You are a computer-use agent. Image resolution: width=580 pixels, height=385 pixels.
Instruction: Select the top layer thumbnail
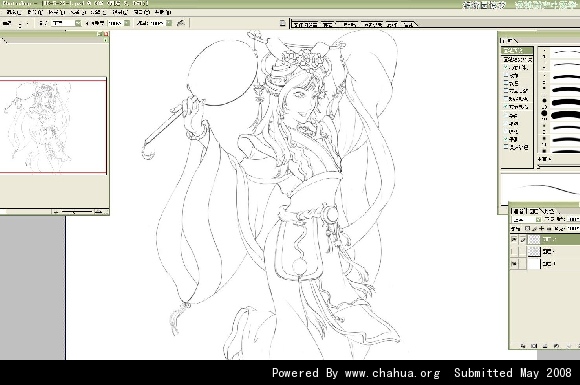[x=534, y=240]
